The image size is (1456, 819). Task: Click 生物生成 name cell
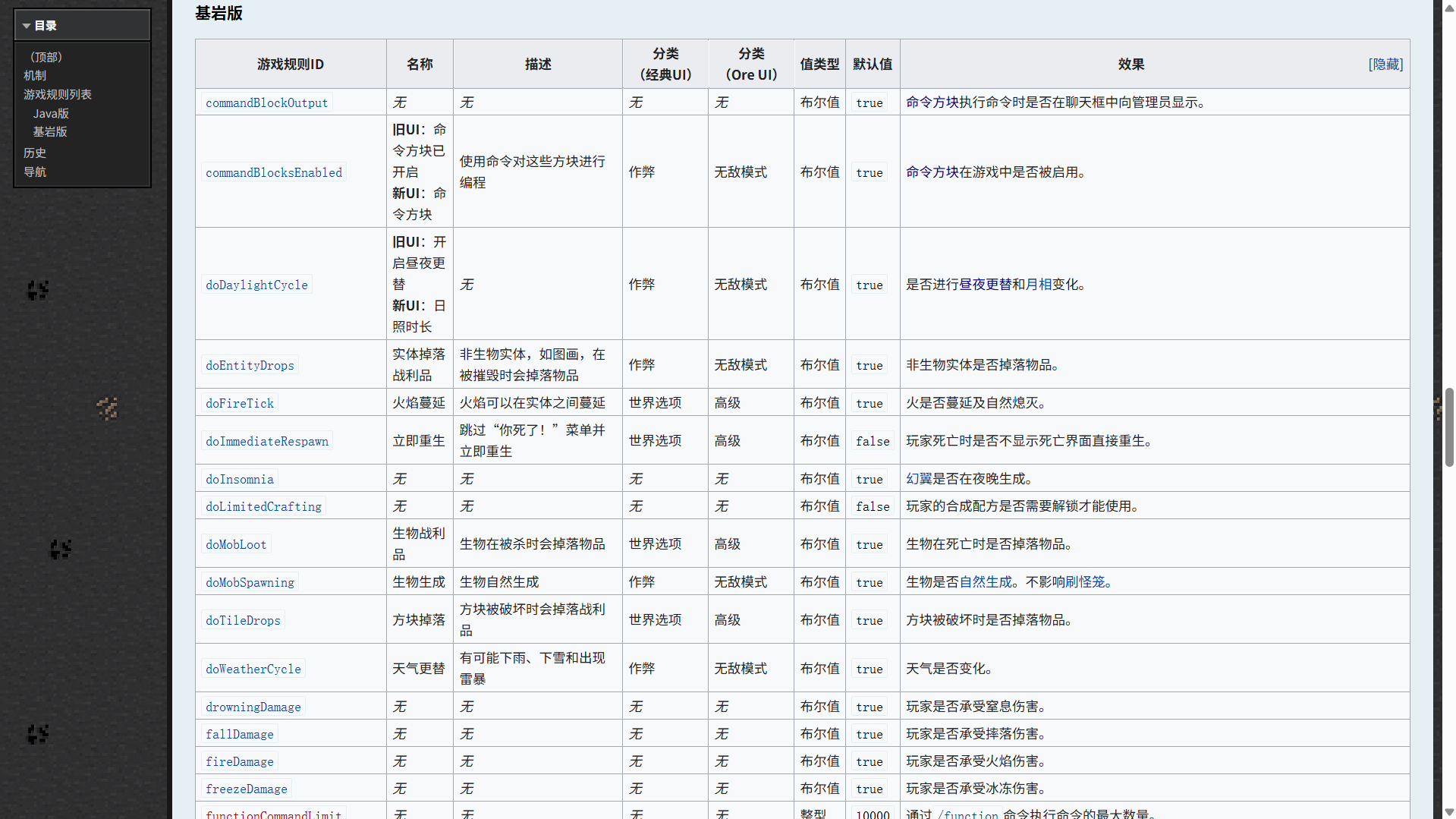point(419,582)
